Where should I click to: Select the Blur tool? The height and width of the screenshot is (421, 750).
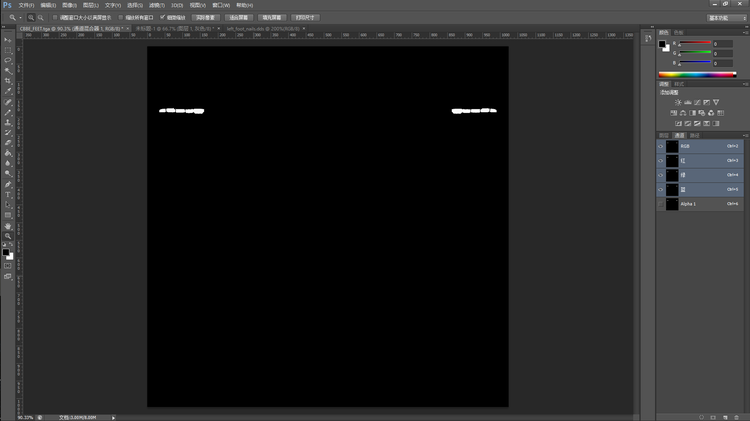coord(8,163)
